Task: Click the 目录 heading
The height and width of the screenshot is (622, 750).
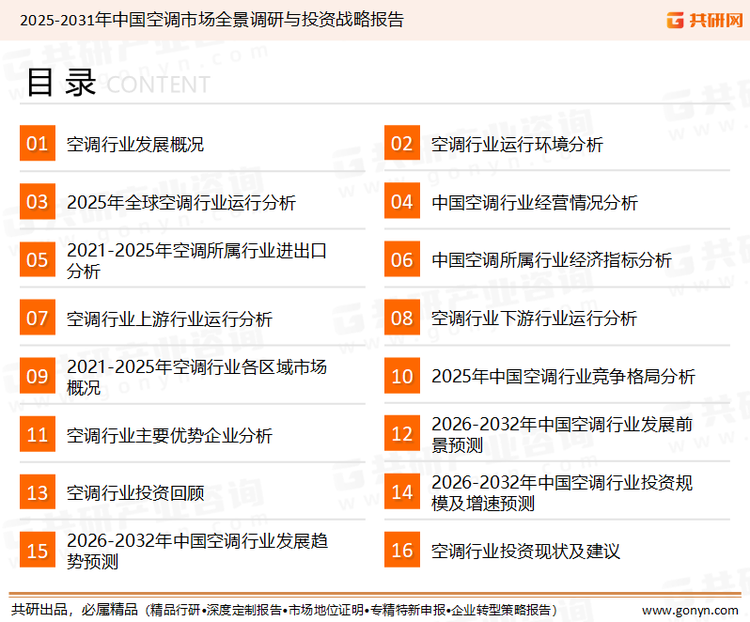Action: [61, 83]
